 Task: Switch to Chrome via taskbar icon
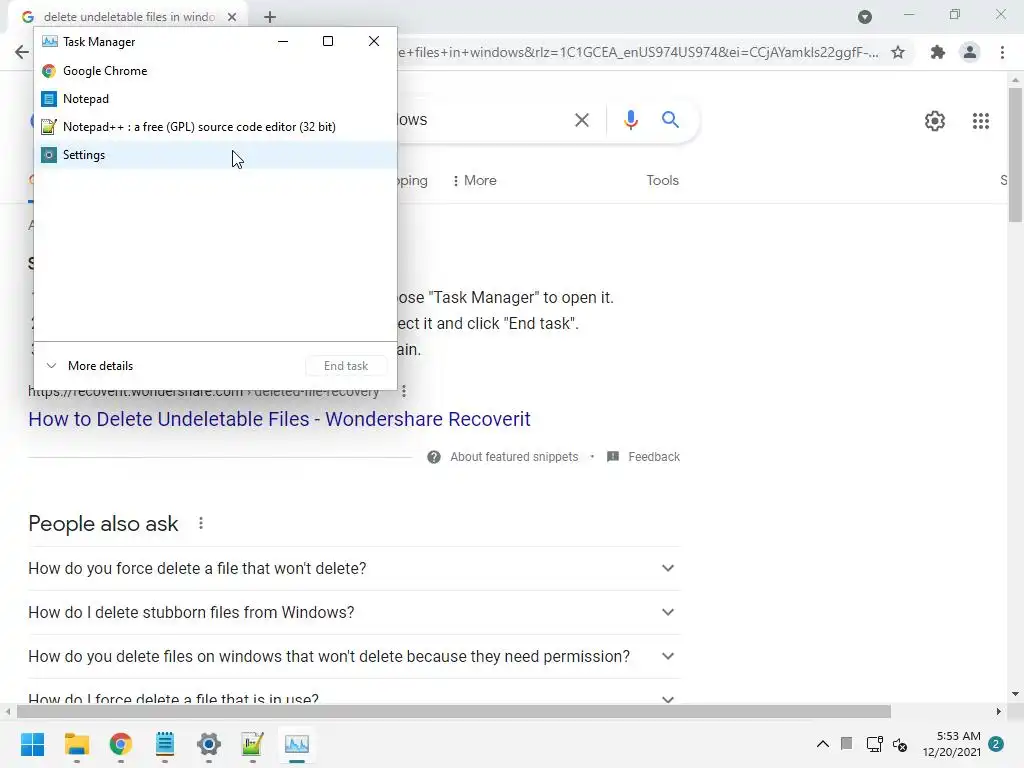[121, 744]
